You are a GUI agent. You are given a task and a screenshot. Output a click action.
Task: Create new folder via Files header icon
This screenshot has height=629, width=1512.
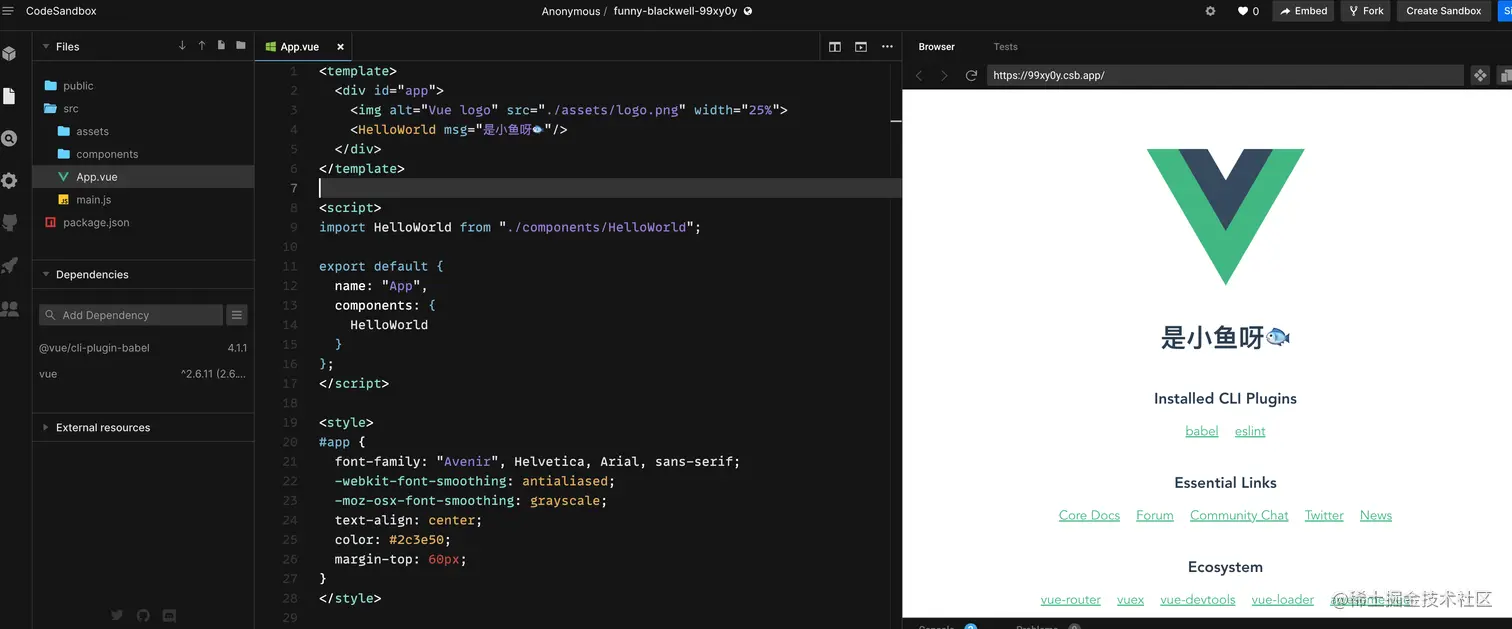coord(241,46)
